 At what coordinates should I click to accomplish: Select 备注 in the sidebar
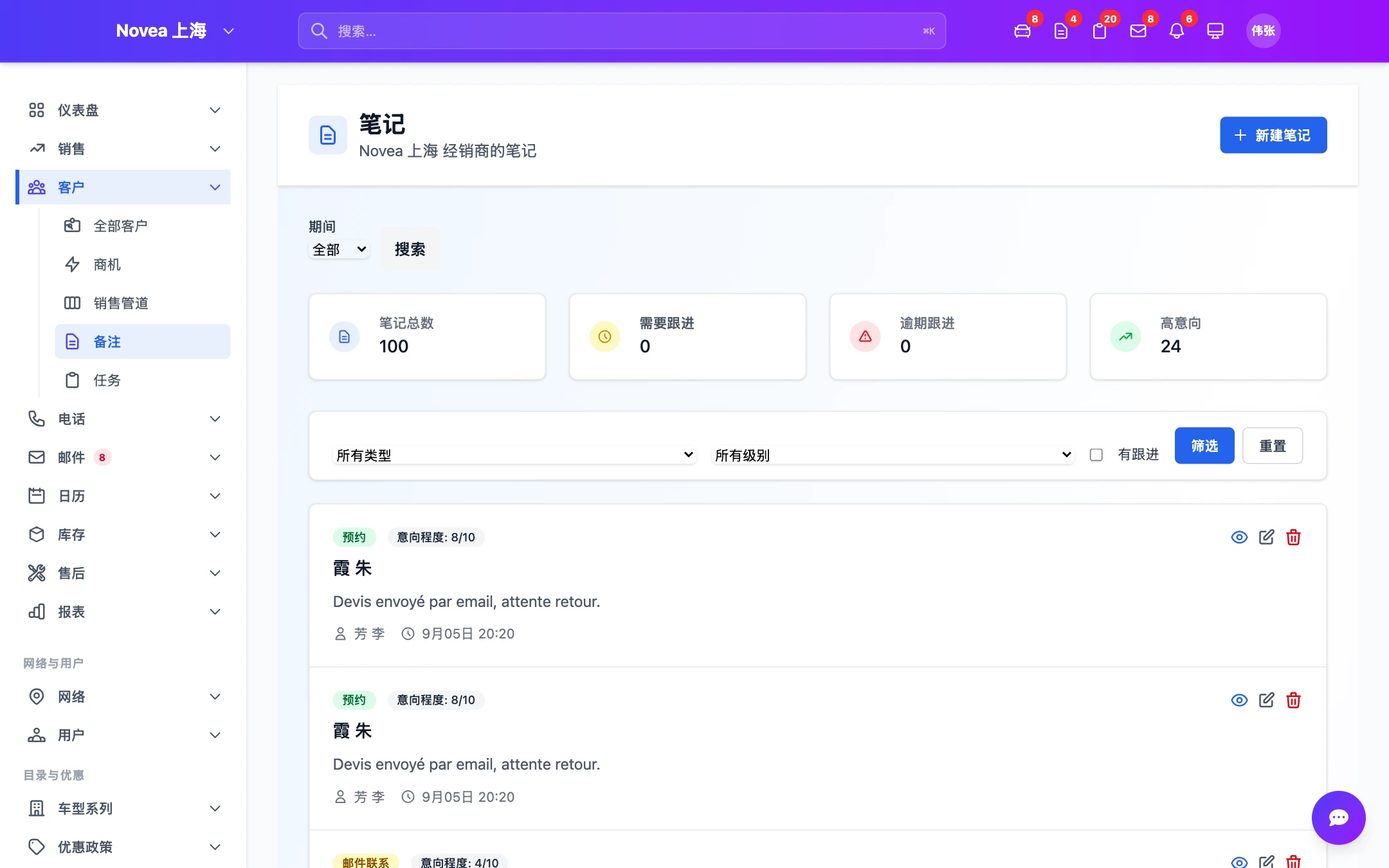[143, 341]
